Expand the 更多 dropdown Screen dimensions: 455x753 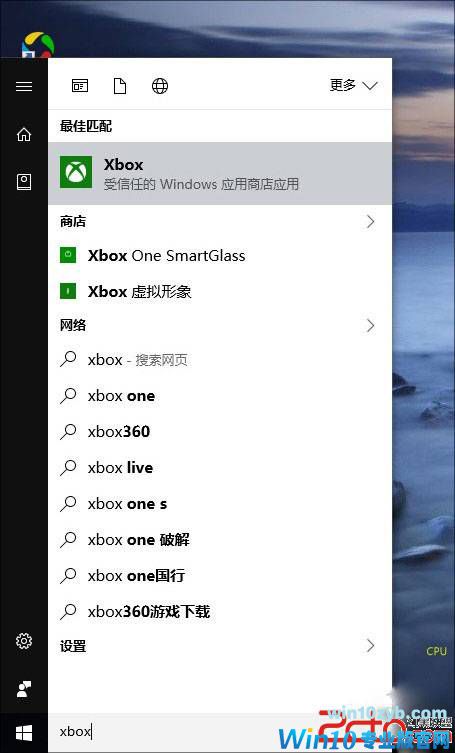(353, 85)
